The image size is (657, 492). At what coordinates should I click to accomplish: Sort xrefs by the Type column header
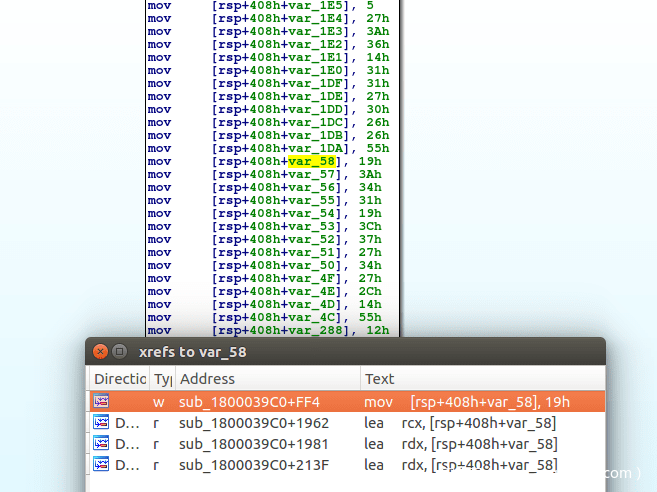162,379
